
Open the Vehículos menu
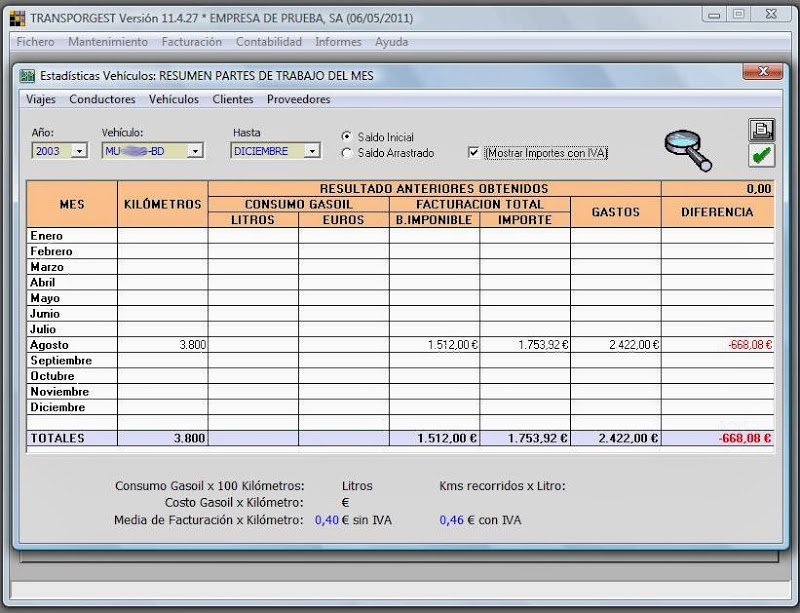pos(174,99)
